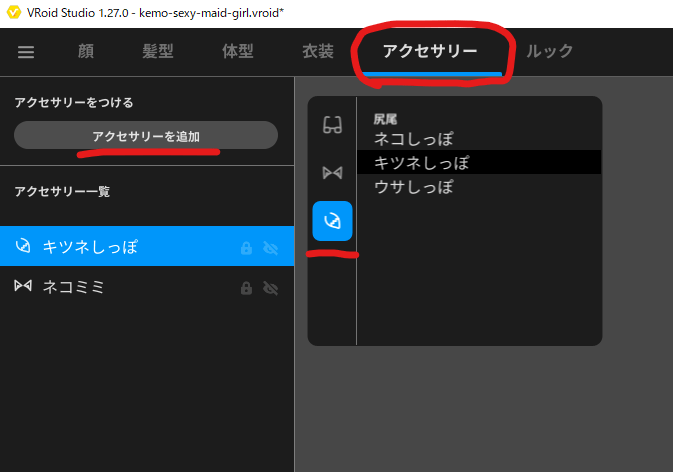Switch to the 顔 tab
This screenshot has width=673, height=472.
(85, 52)
